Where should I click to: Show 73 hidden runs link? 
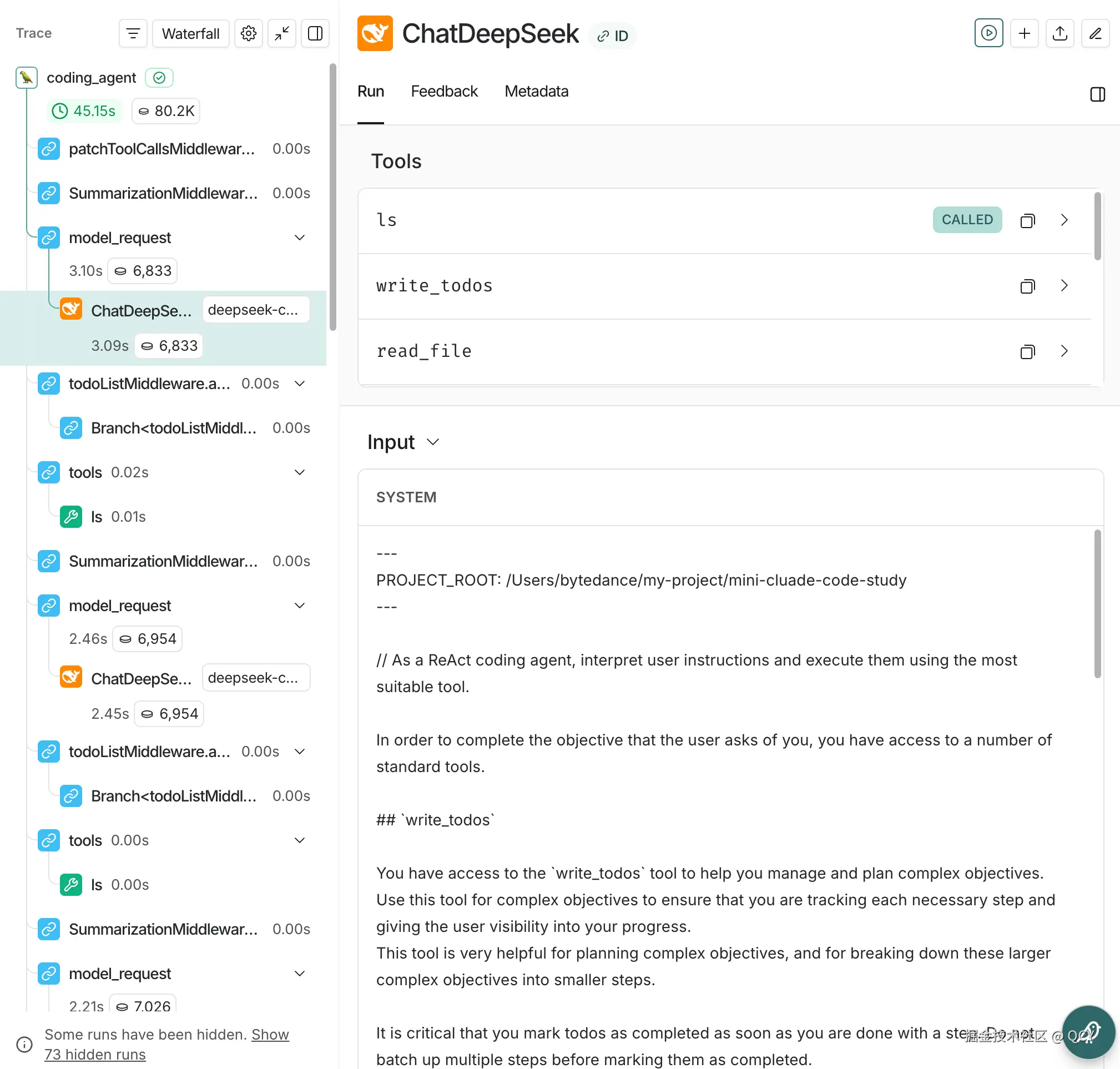pos(94,1054)
